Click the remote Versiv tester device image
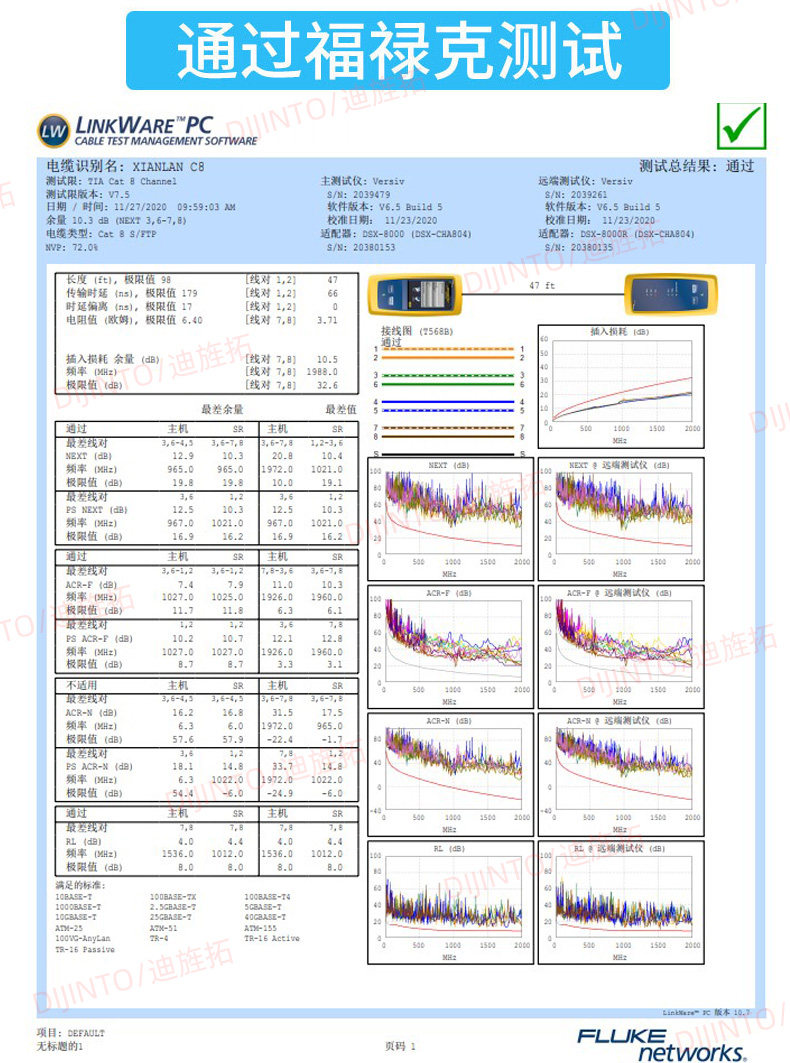The height and width of the screenshot is (1063, 790). point(671,294)
